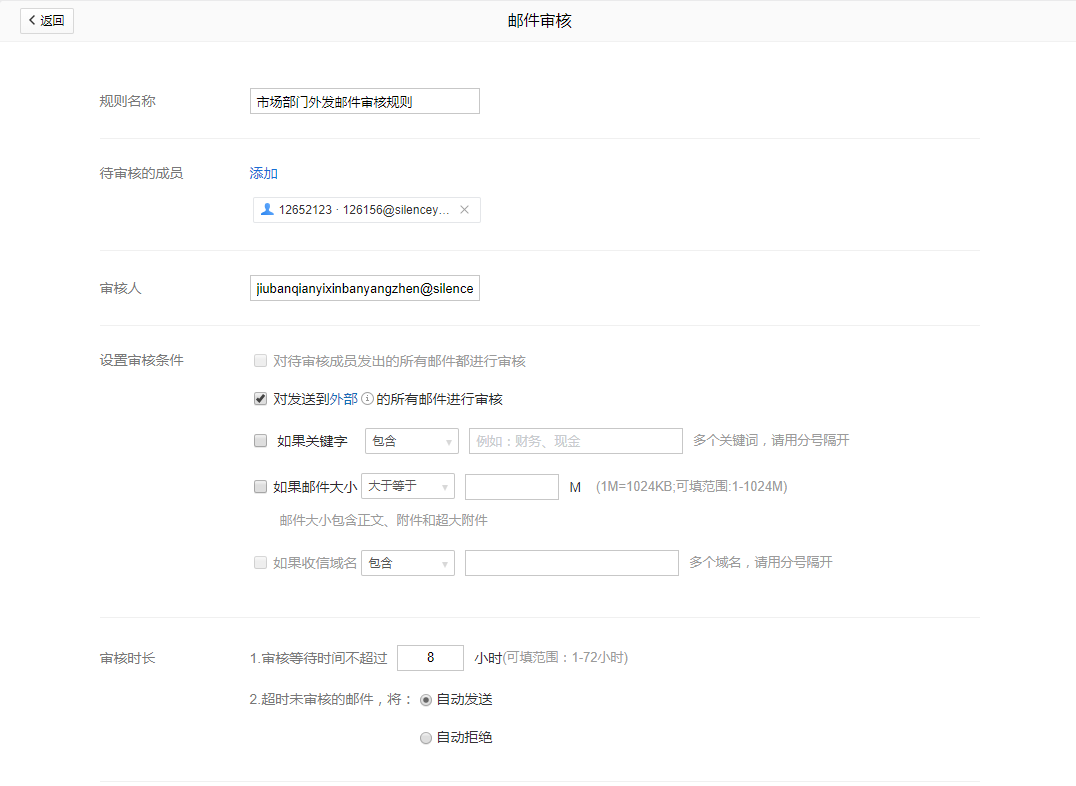Viewport: 1076px width, 786px height.
Task: Uncheck the external mail review checkbox
Action: tap(261, 399)
